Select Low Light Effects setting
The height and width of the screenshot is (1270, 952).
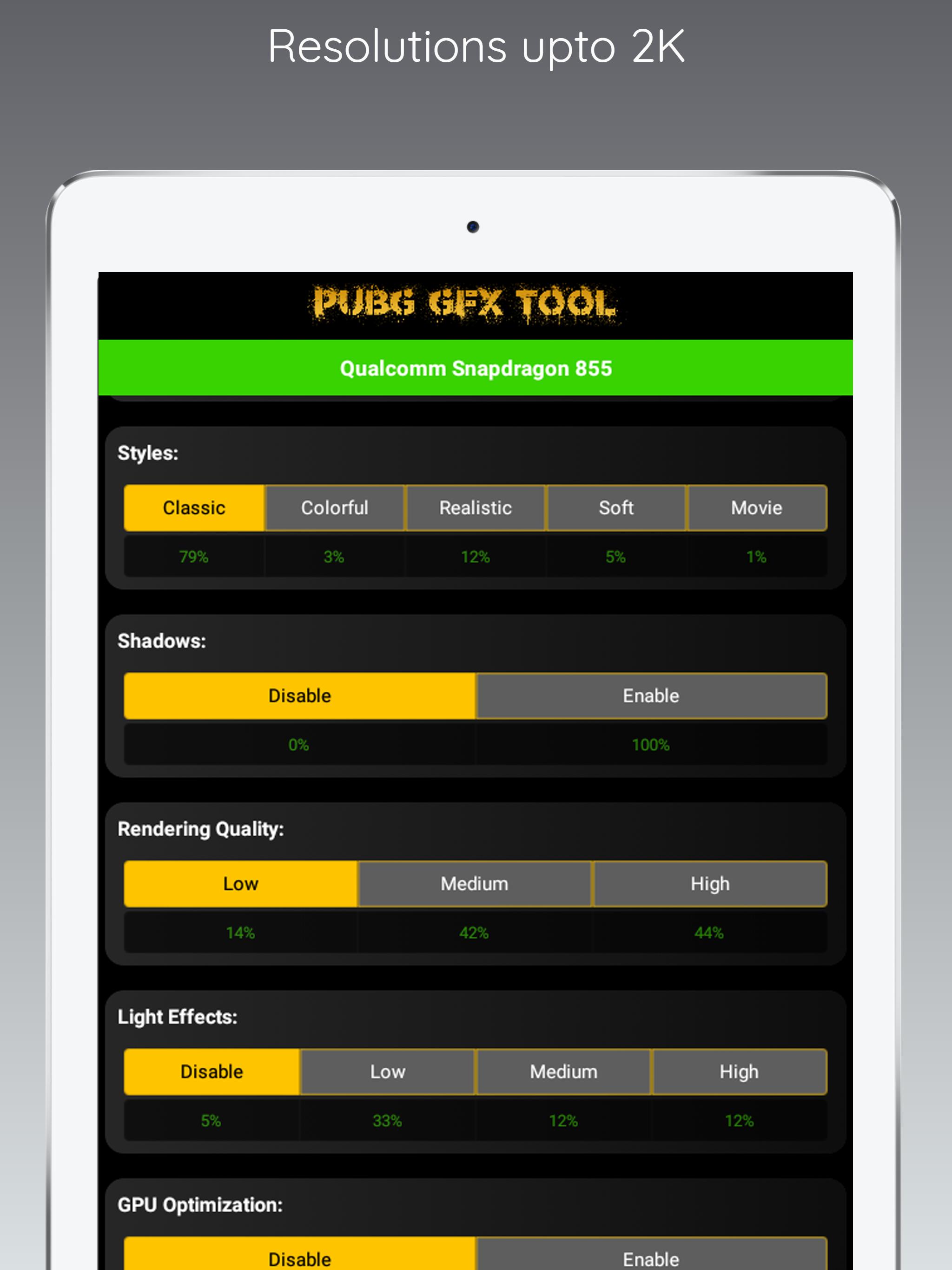pyautogui.click(x=388, y=1072)
